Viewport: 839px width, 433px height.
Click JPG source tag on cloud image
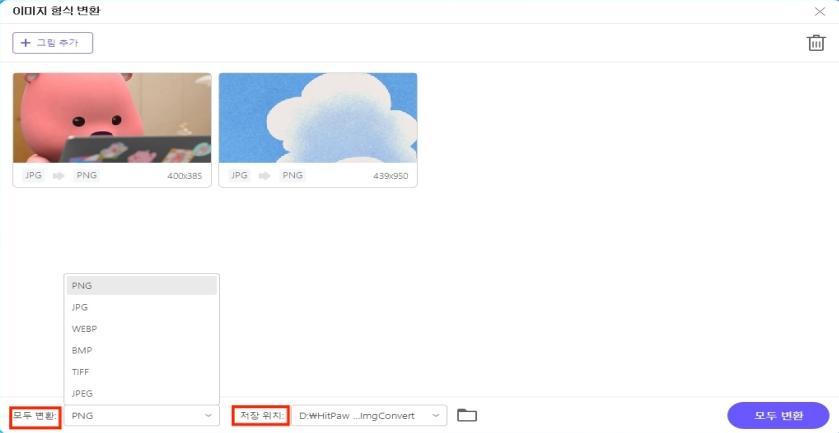pyautogui.click(x=239, y=175)
